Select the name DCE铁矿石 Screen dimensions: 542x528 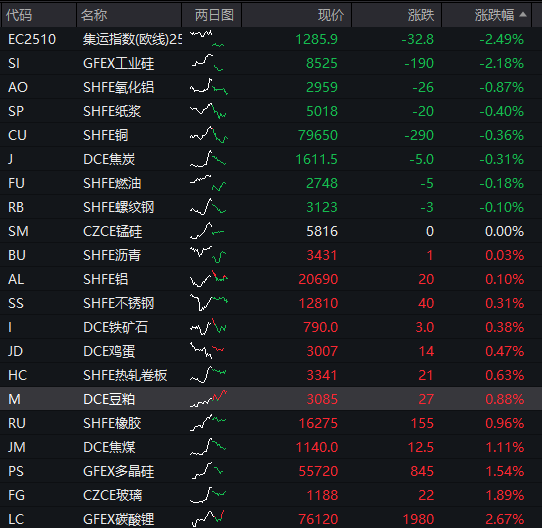click(x=115, y=327)
